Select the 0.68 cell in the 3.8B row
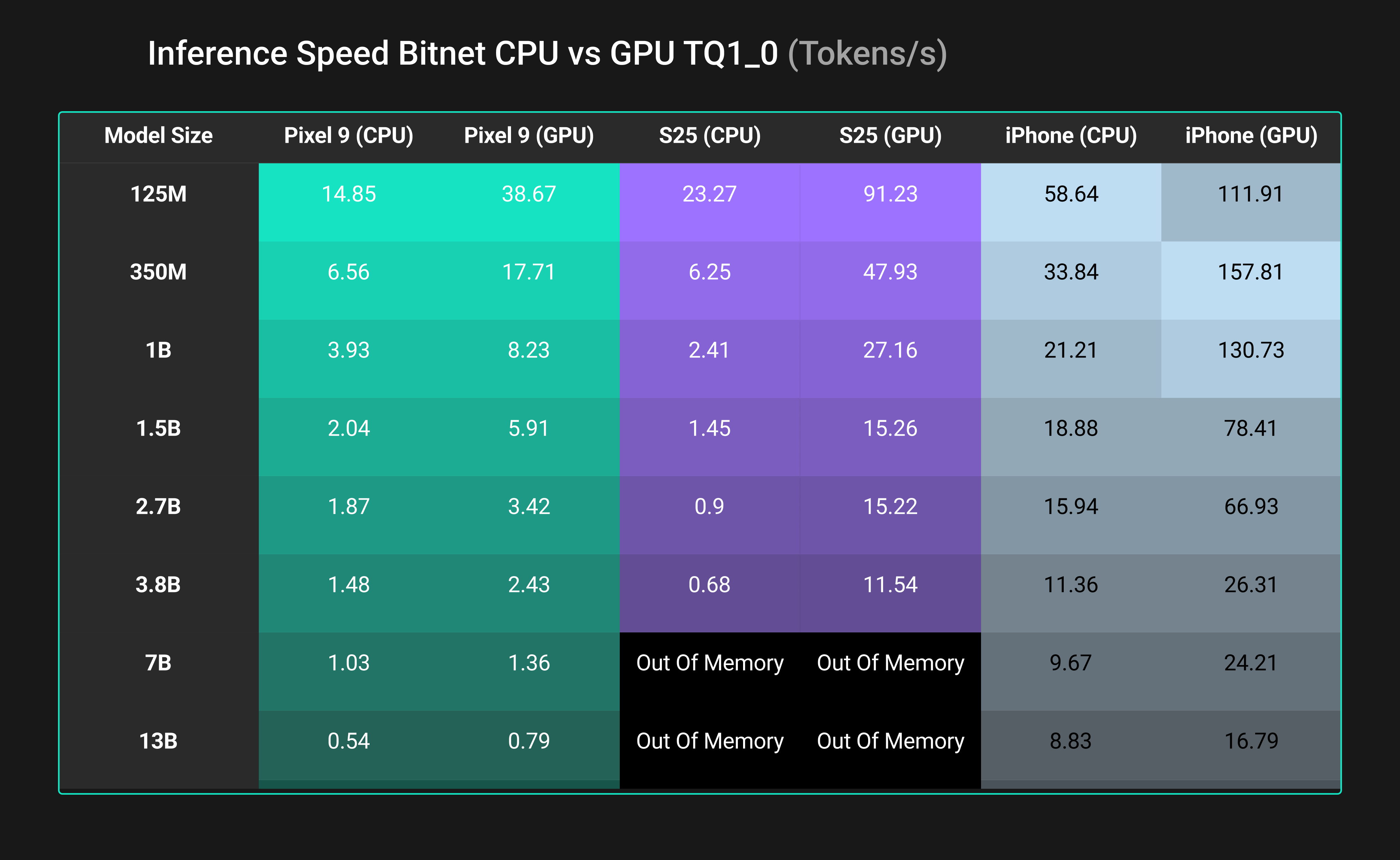Image resolution: width=1400 pixels, height=860 pixels. point(709,585)
